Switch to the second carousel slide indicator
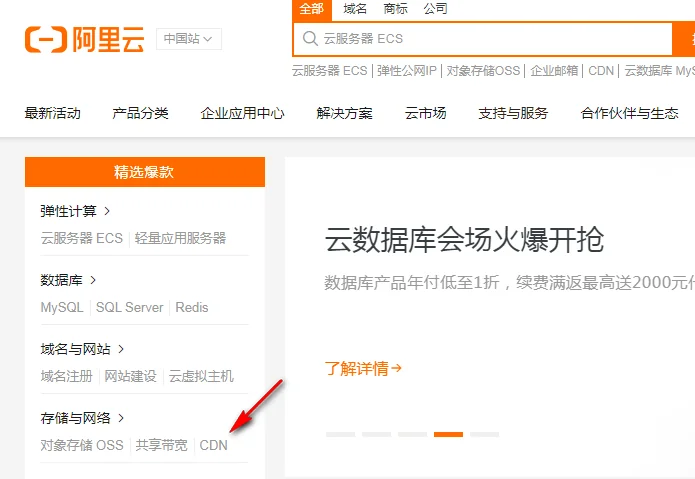The height and width of the screenshot is (479, 695). pyautogui.click(x=376, y=434)
